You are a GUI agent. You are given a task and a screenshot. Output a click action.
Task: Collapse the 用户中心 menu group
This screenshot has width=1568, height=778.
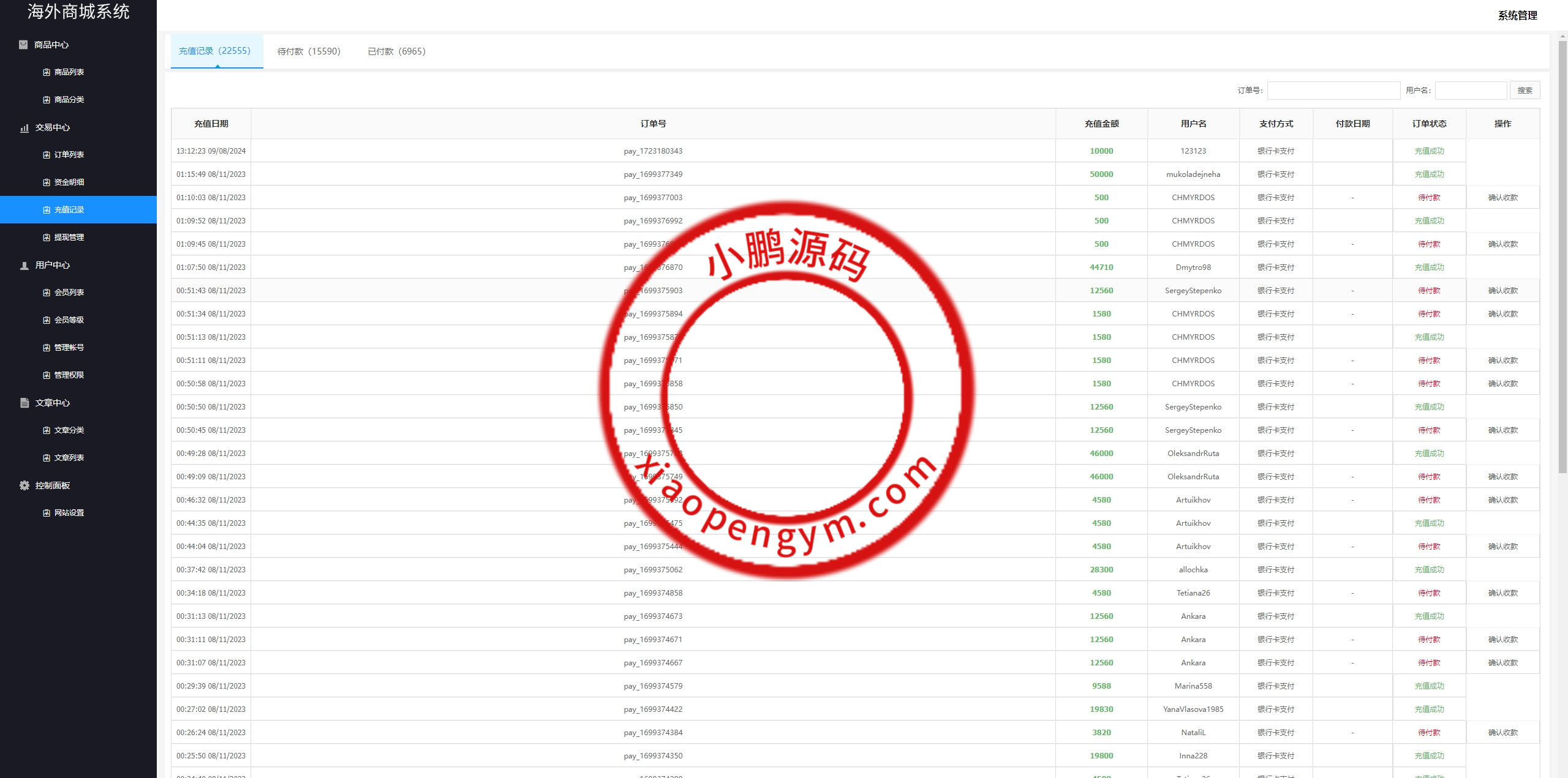53,265
